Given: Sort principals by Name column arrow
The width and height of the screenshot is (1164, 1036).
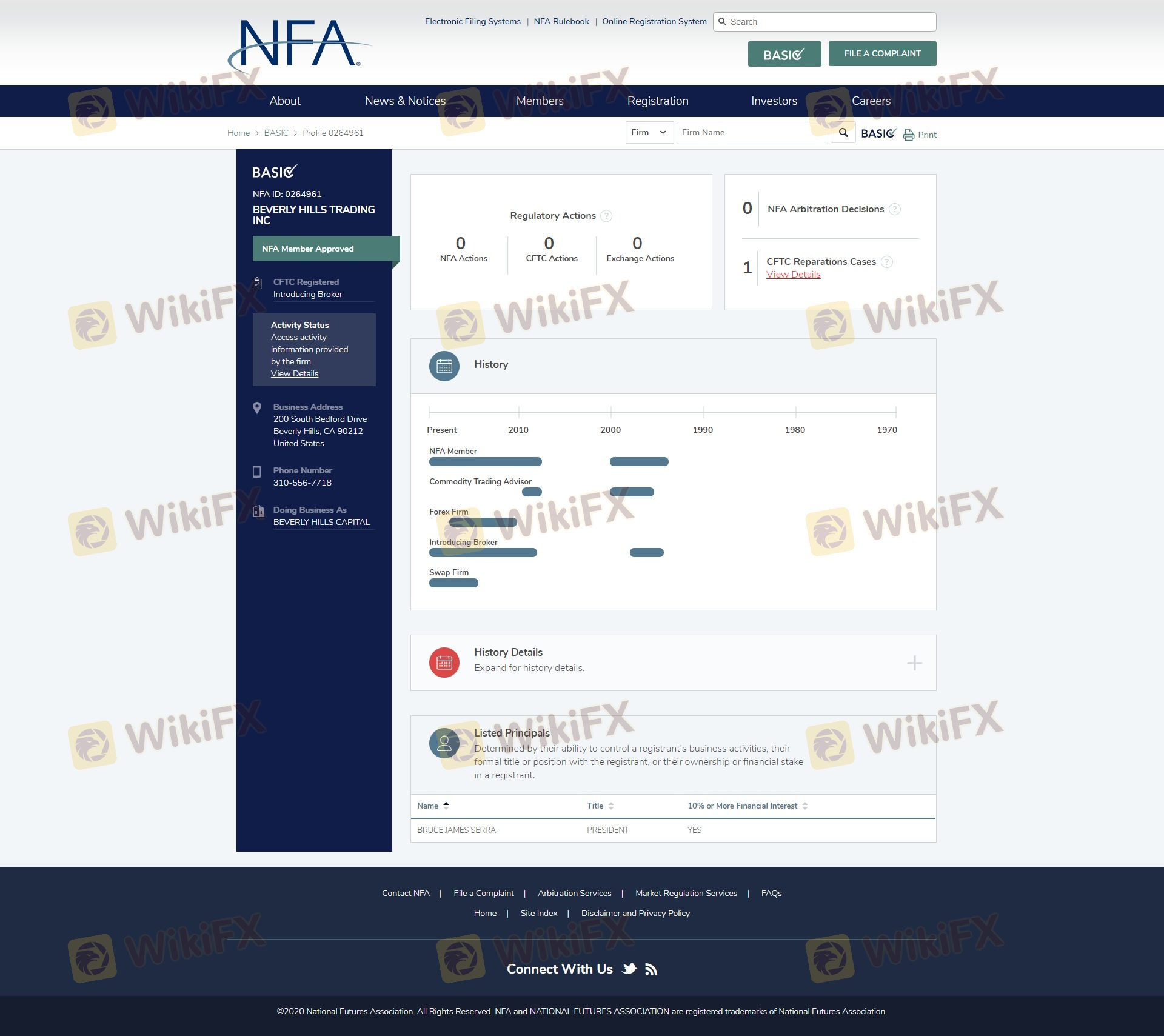Looking at the screenshot, I should tap(446, 806).
